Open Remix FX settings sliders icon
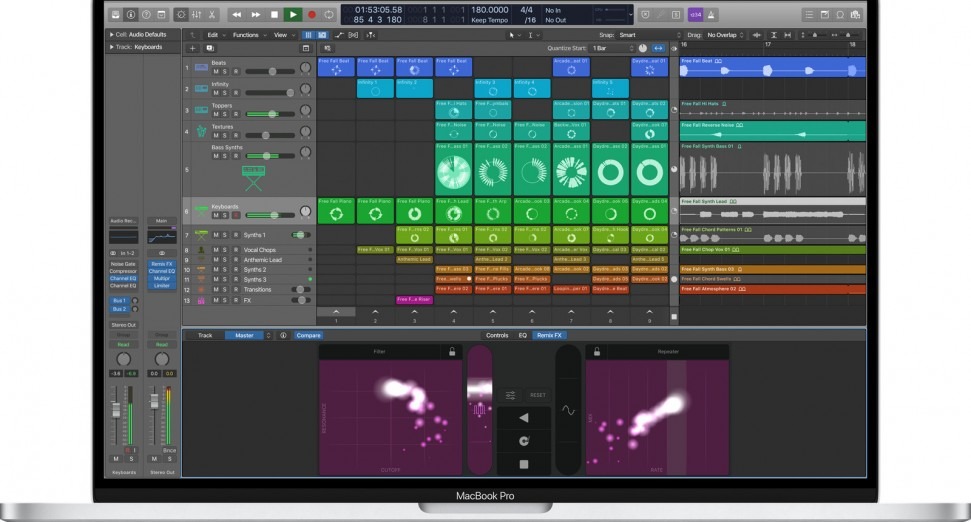Screen dimensions: 971x522 coord(510,395)
